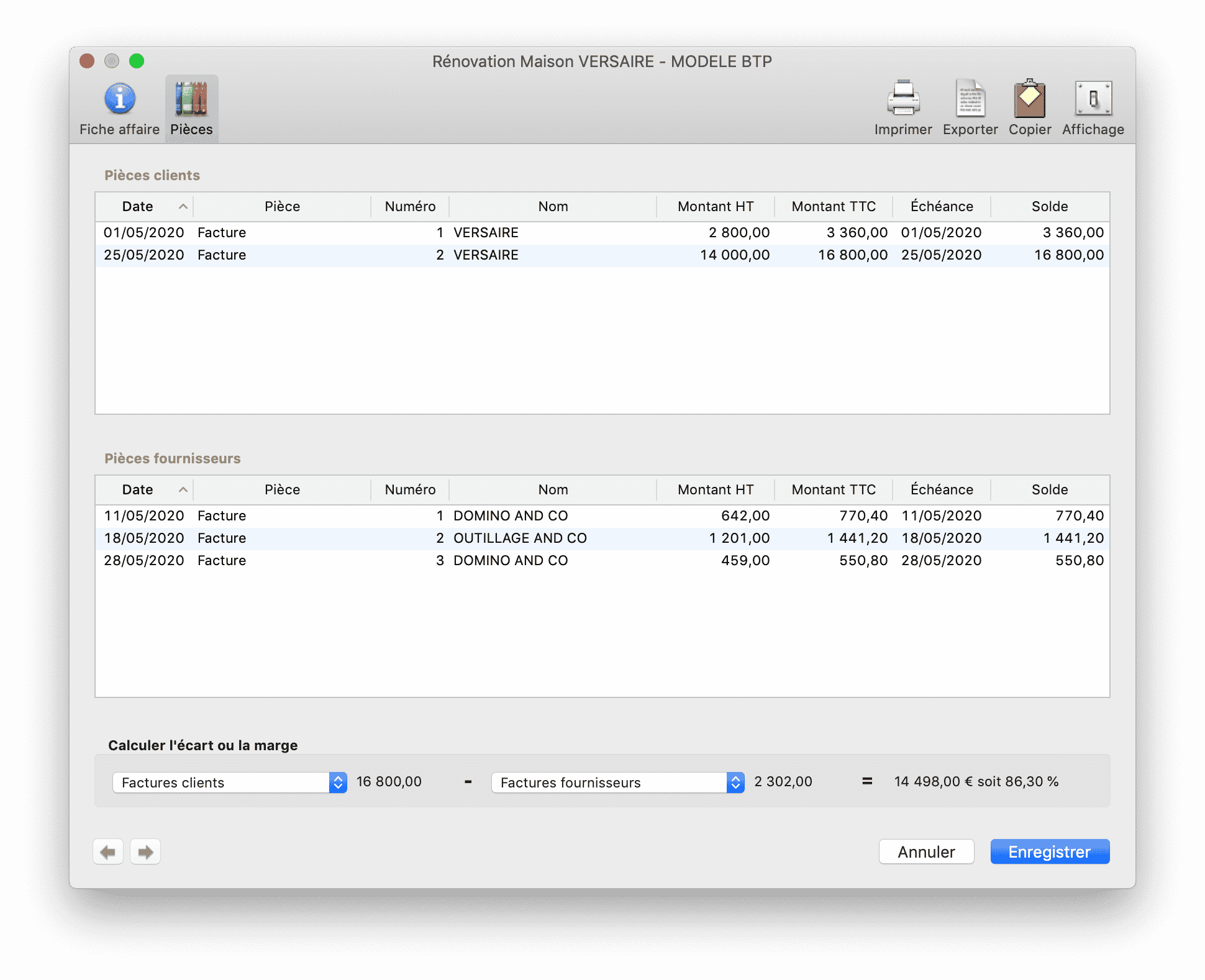
Task: Click Pièces clients Solde column header
Action: tap(1050, 206)
